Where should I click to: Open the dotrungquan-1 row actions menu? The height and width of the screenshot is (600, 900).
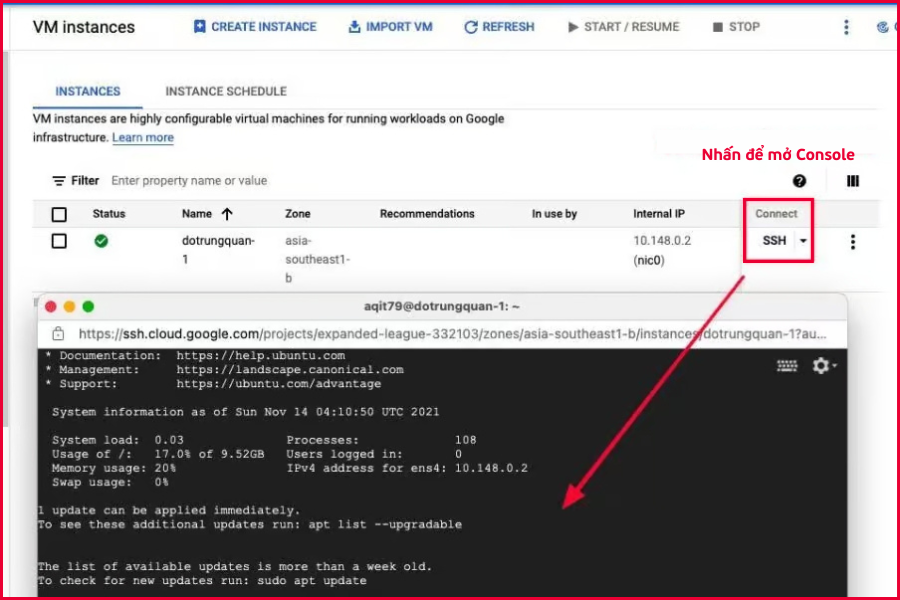(x=853, y=242)
